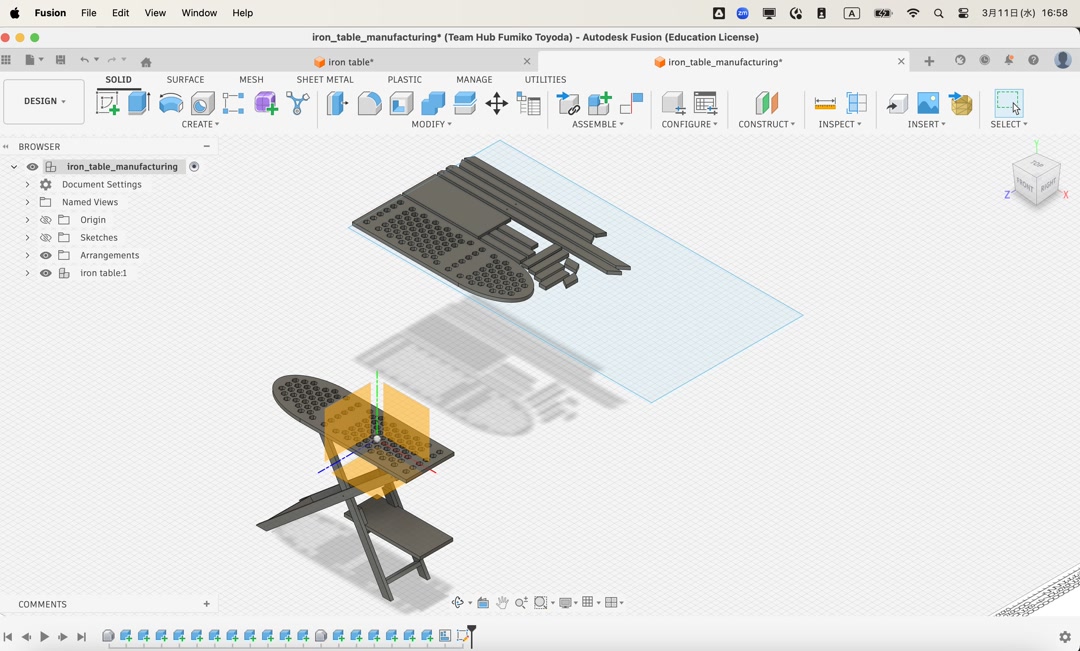Click the Home button in quick access toolbar
The image size is (1080, 651).
[x=146, y=62]
